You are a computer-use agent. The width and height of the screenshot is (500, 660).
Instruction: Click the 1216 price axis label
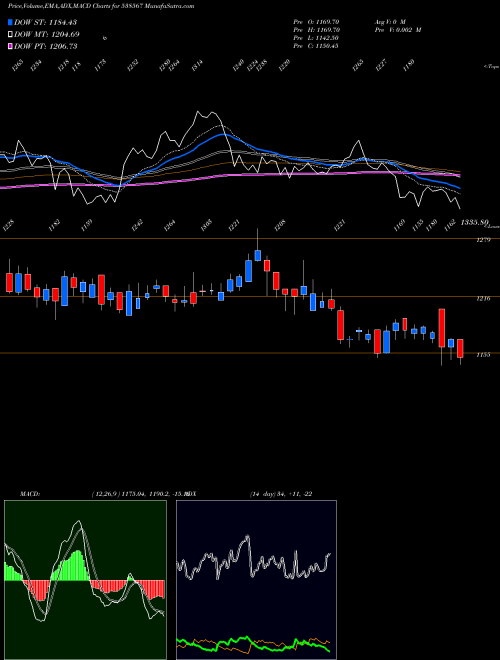pyautogui.click(x=482, y=298)
